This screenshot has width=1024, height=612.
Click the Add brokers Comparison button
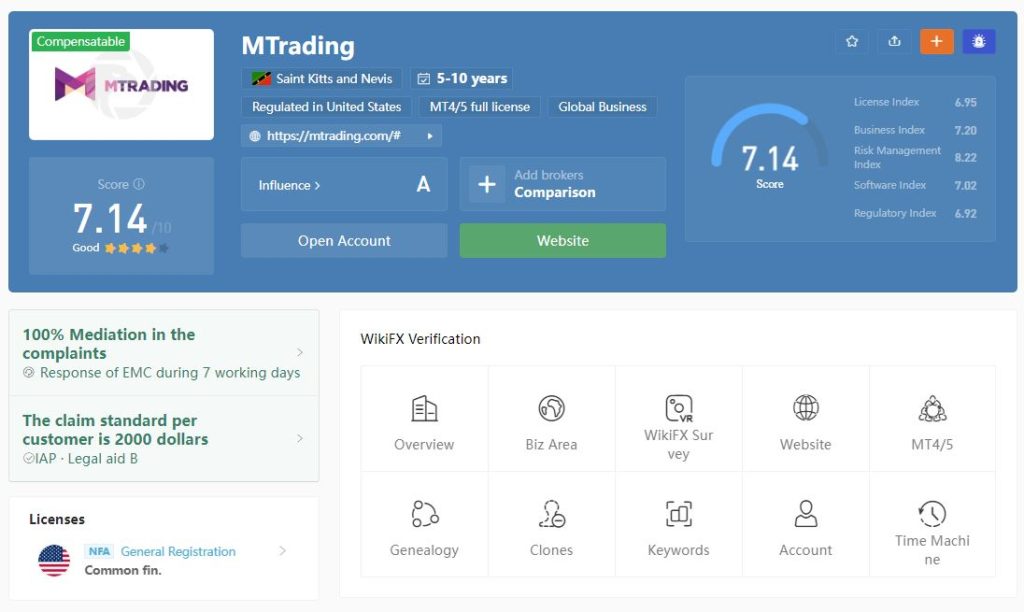(x=563, y=184)
